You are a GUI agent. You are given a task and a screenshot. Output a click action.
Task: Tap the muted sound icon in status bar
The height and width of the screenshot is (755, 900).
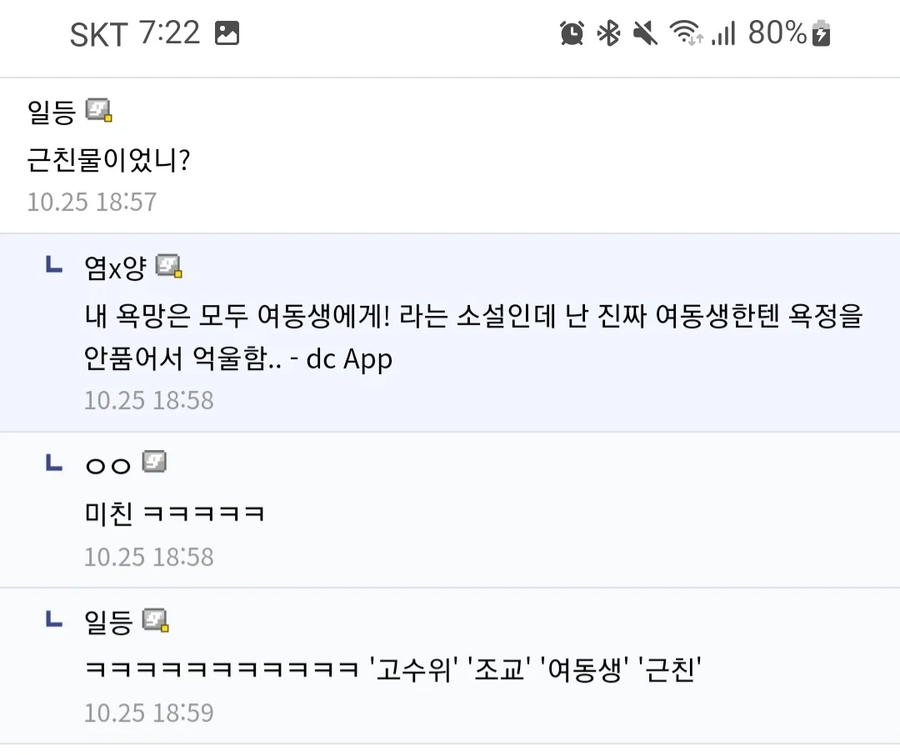tap(645, 32)
